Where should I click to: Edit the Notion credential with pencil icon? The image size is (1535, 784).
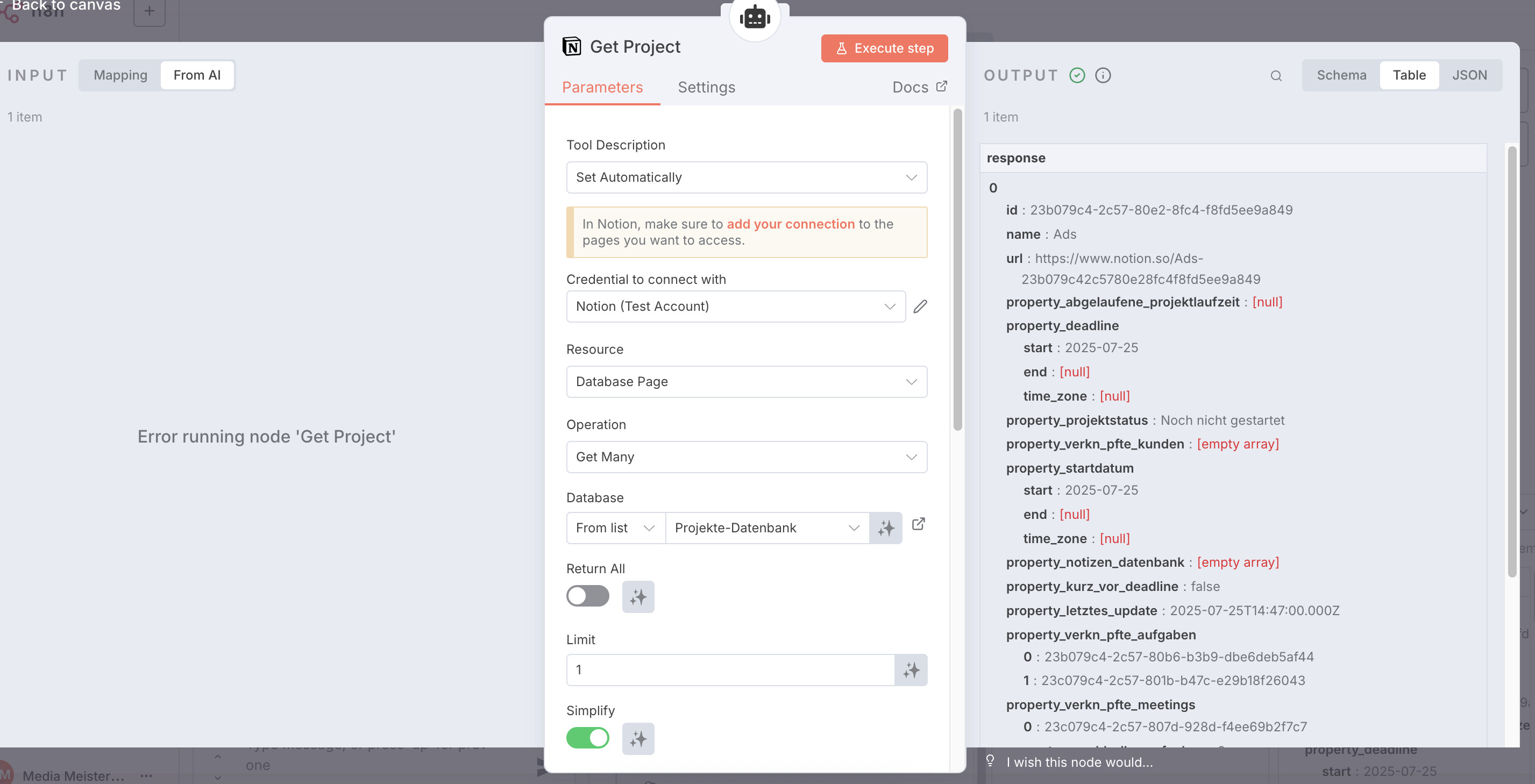tap(920, 306)
